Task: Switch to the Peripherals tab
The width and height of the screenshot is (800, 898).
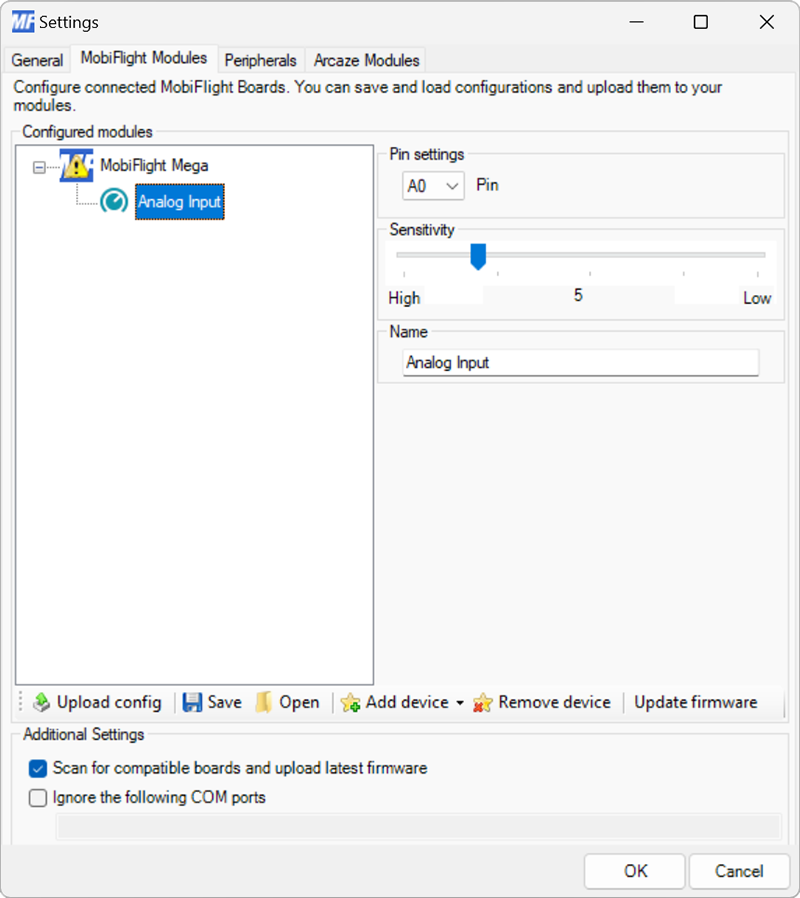Action: coord(260,60)
